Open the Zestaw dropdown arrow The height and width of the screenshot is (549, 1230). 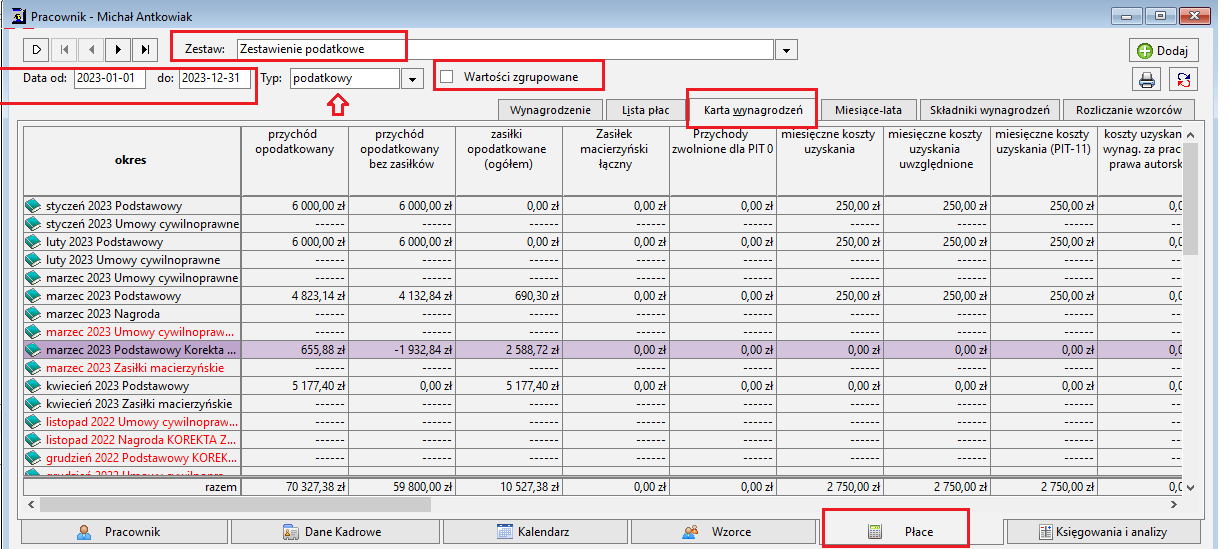pyautogui.click(x=786, y=50)
